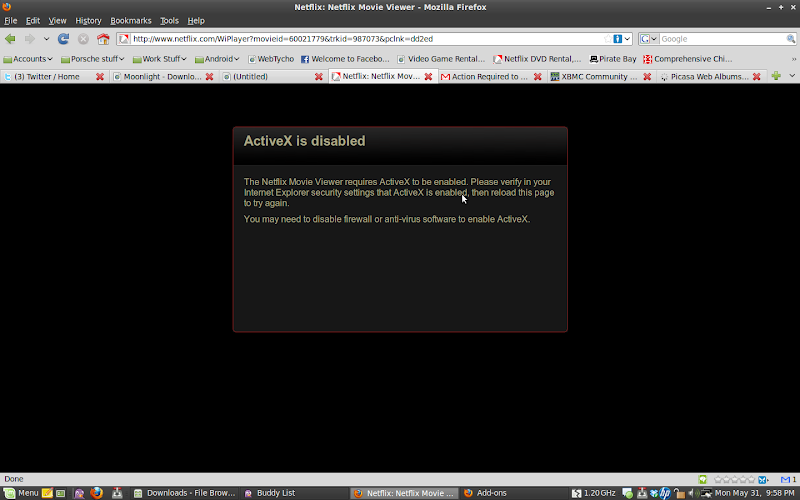Image resolution: width=800 pixels, height=500 pixels.
Task: Click inside the Google search box
Action: pos(722,39)
